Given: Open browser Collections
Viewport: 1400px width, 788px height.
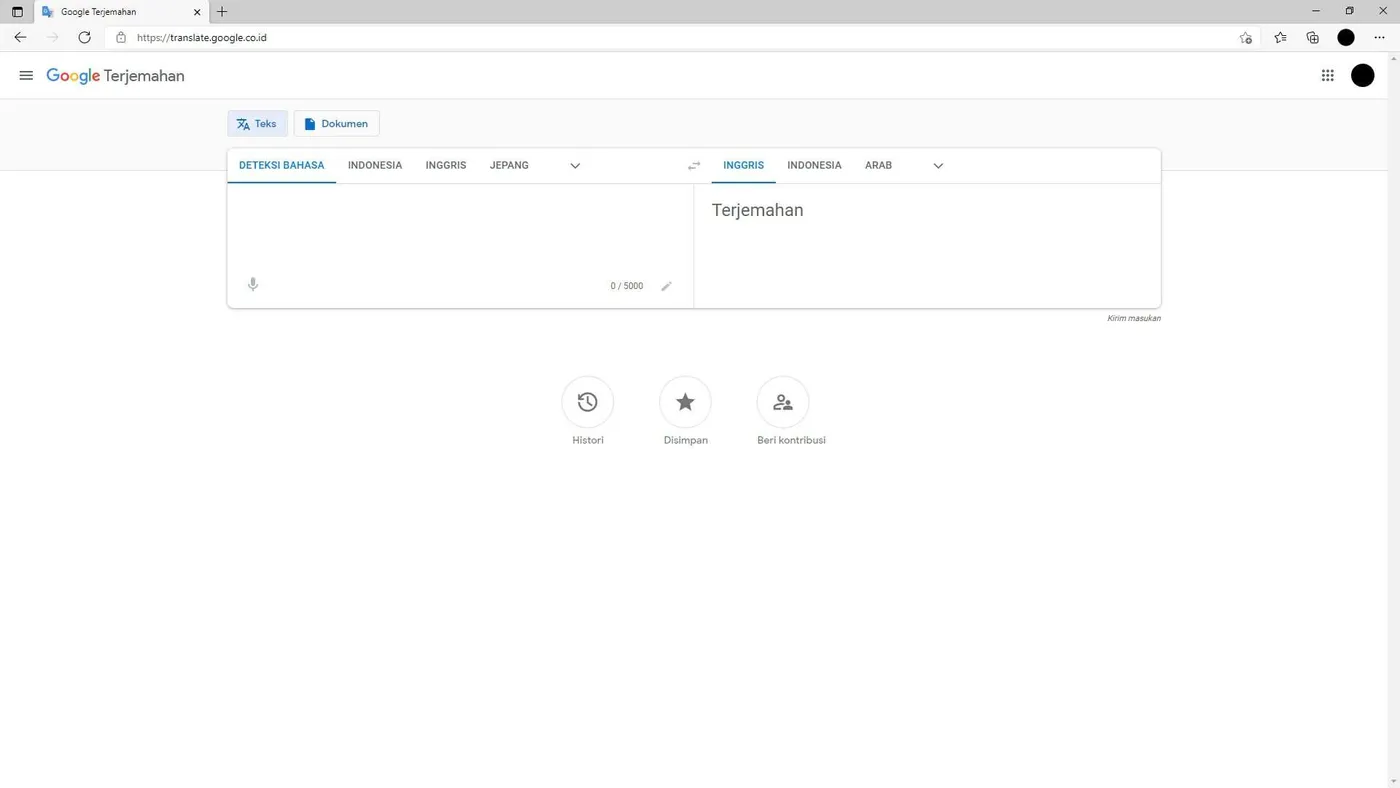Looking at the screenshot, I should pyautogui.click(x=1313, y=38).
